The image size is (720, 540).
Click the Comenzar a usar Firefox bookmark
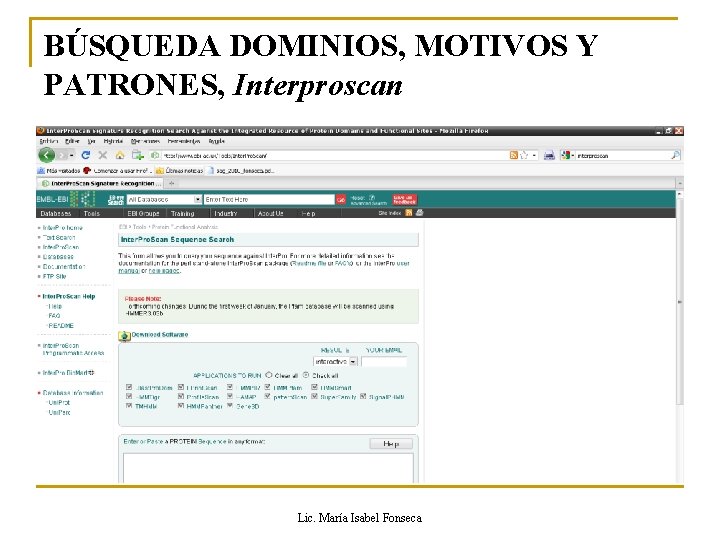[118, 170]
